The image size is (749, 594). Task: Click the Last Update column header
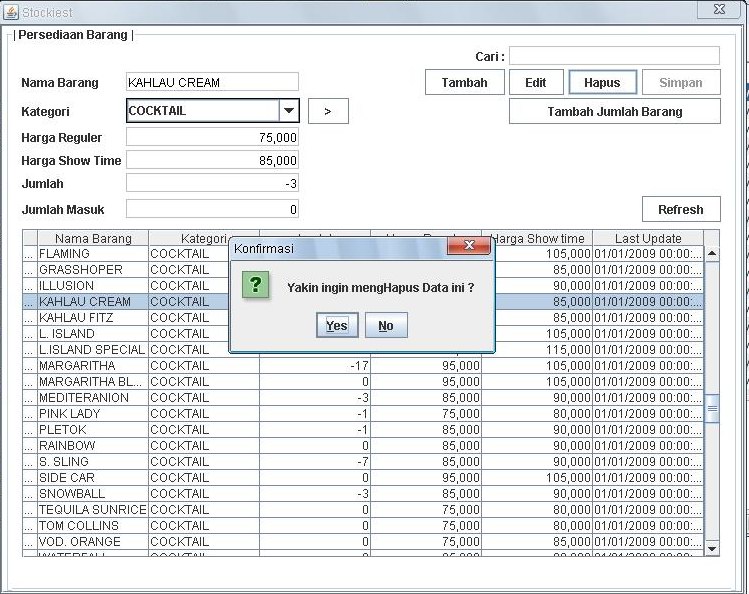[648, 238]
